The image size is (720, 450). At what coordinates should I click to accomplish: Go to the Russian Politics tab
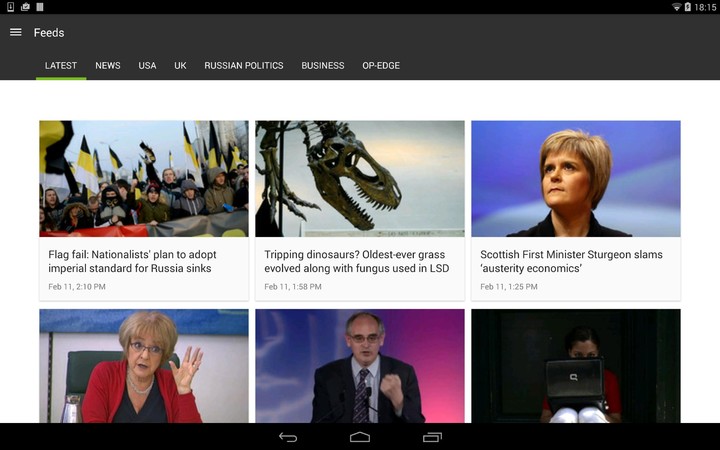pyautogui.click(x=244, y=66)
